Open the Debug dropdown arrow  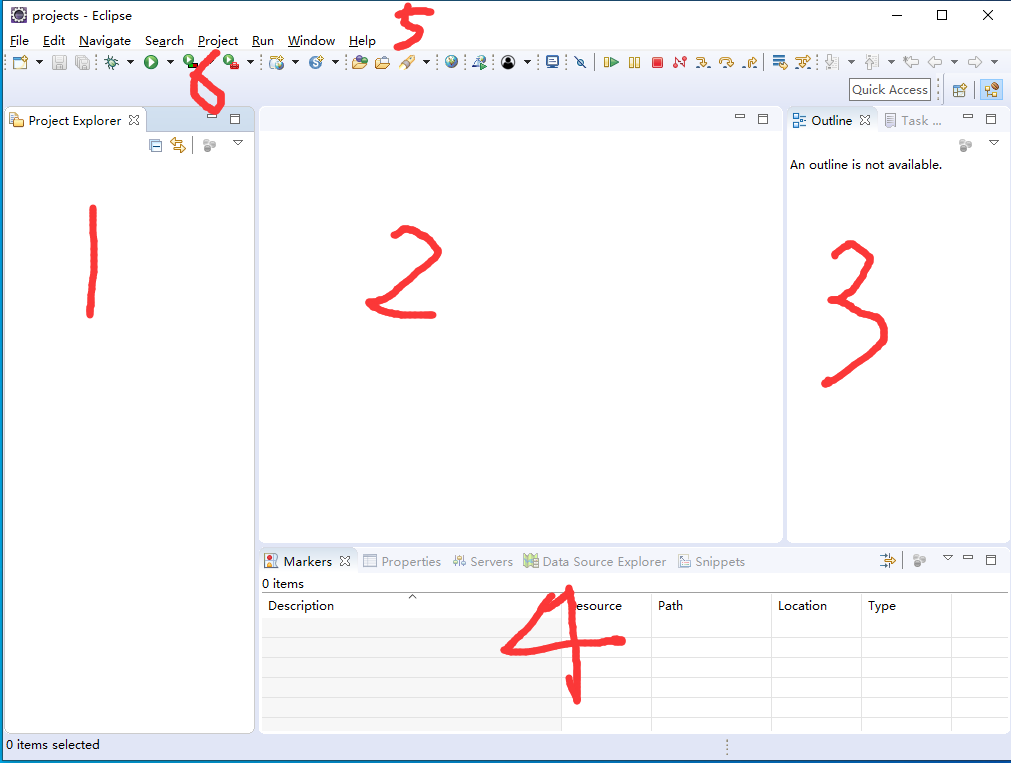click(x=130, y=62)
